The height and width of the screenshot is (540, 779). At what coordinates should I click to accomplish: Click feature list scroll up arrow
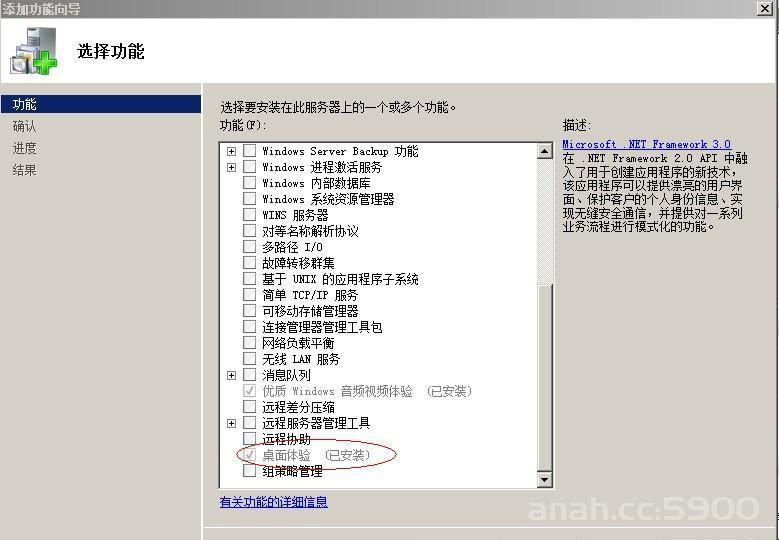[545, 151]
